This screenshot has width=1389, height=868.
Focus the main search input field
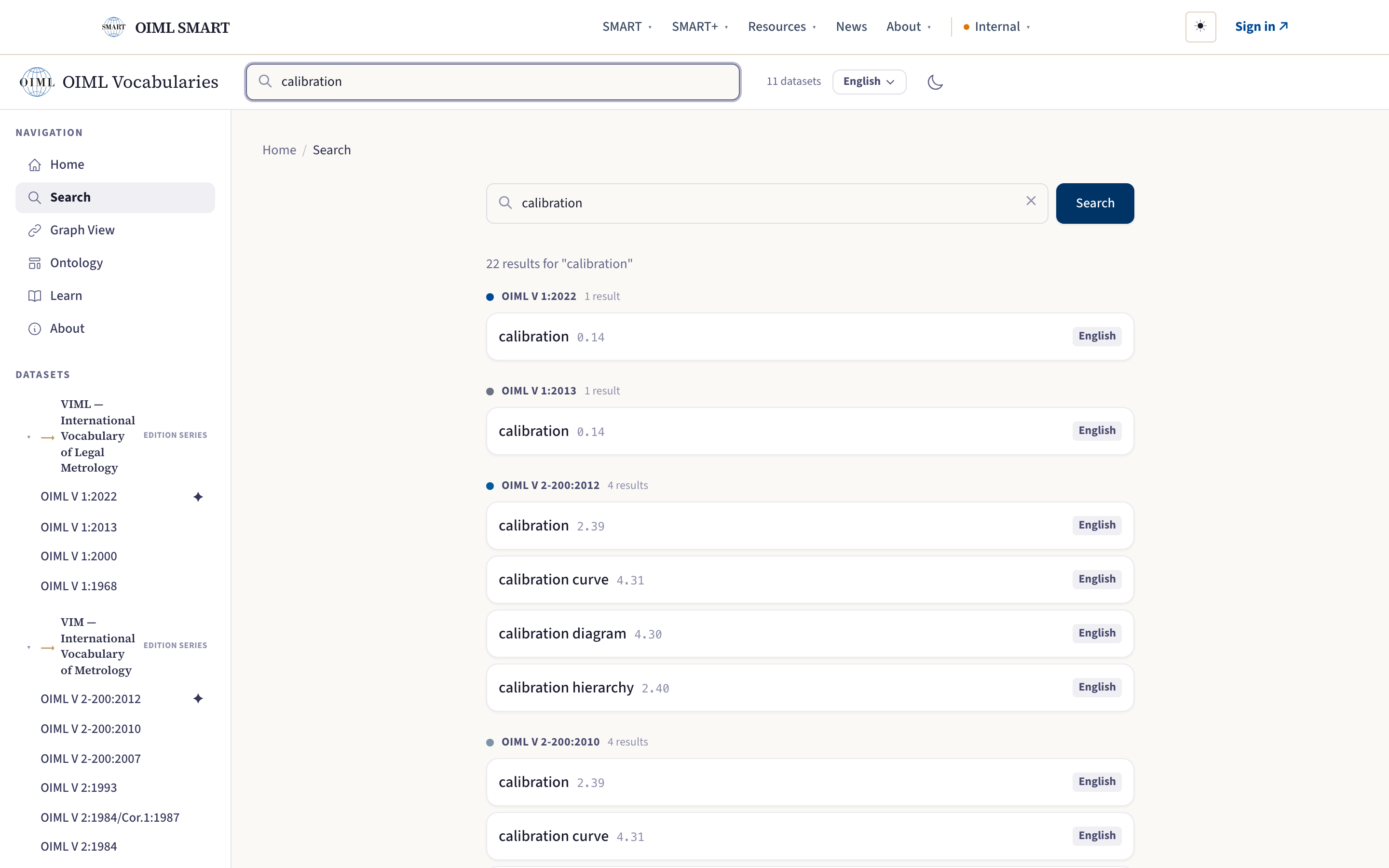(767, 203)
